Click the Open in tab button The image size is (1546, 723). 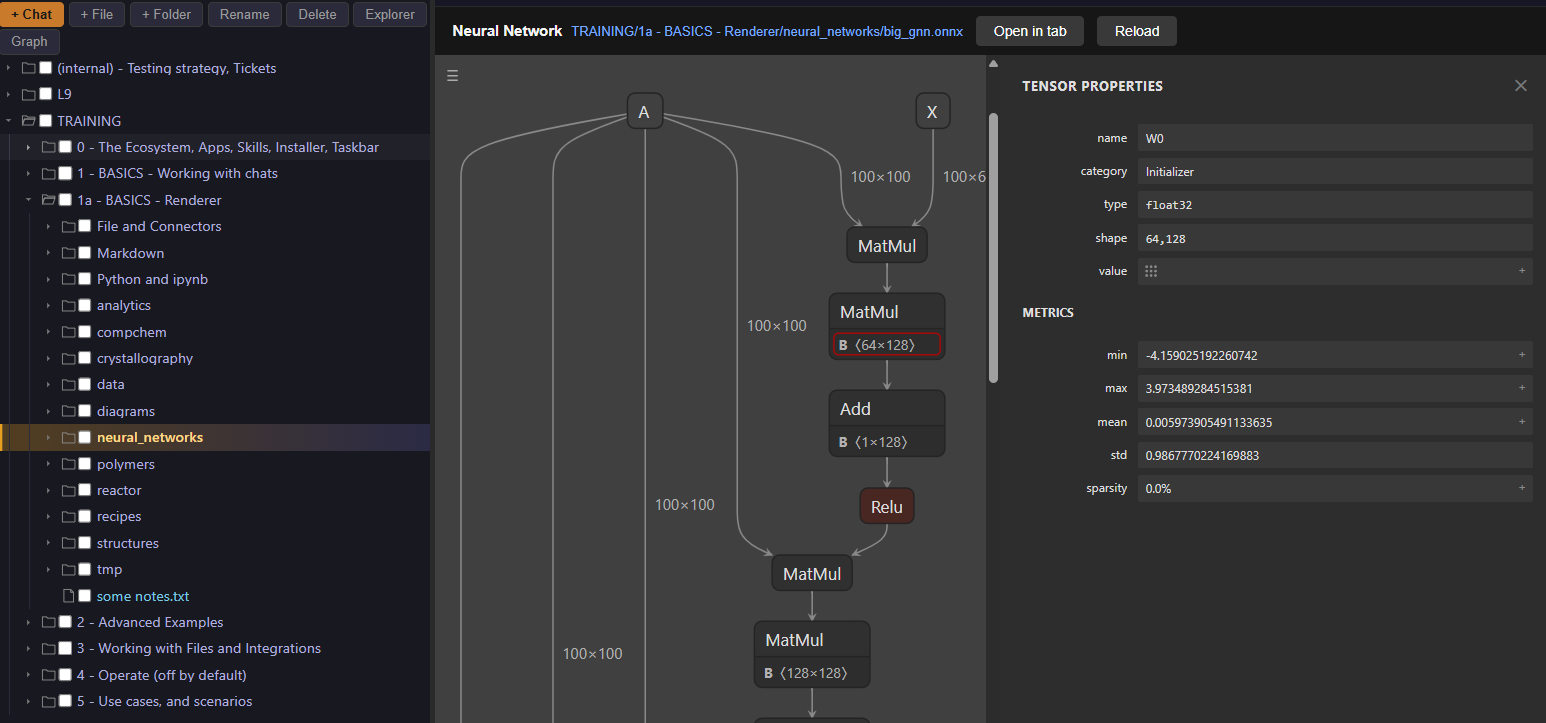tap(1030, 31)
